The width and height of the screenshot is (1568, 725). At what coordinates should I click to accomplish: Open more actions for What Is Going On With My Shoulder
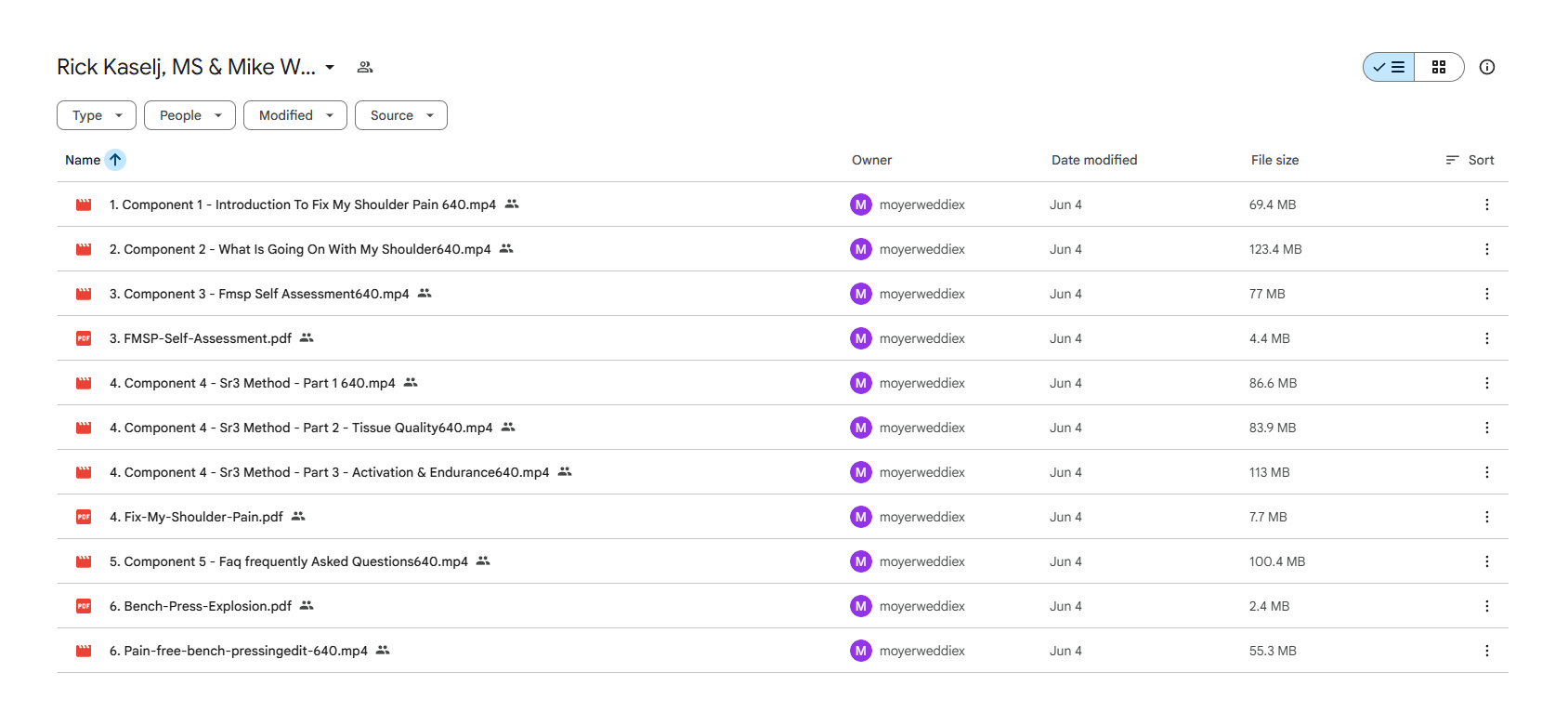[1487, 249]
